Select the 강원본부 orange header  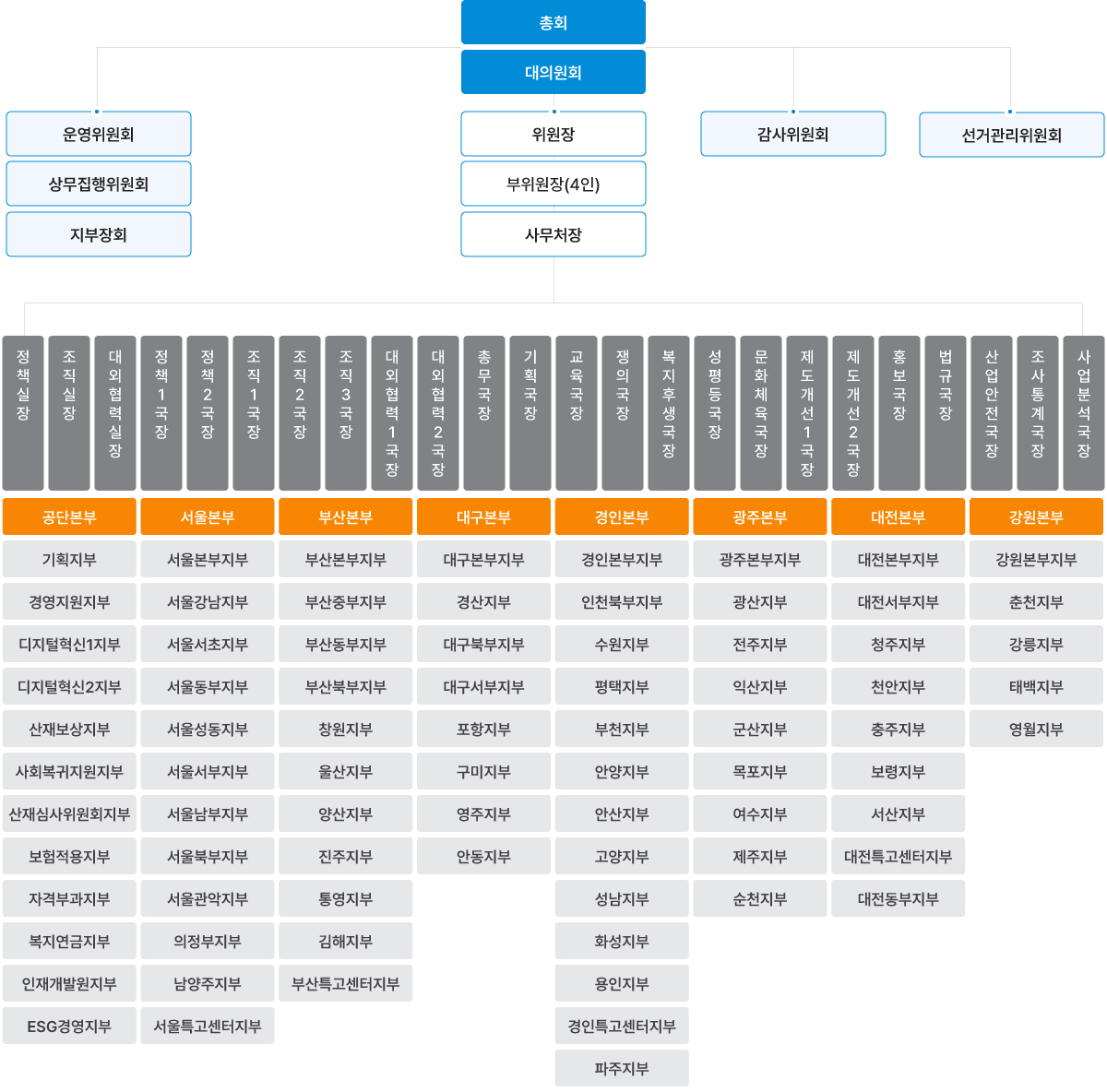click(1036, 516)
